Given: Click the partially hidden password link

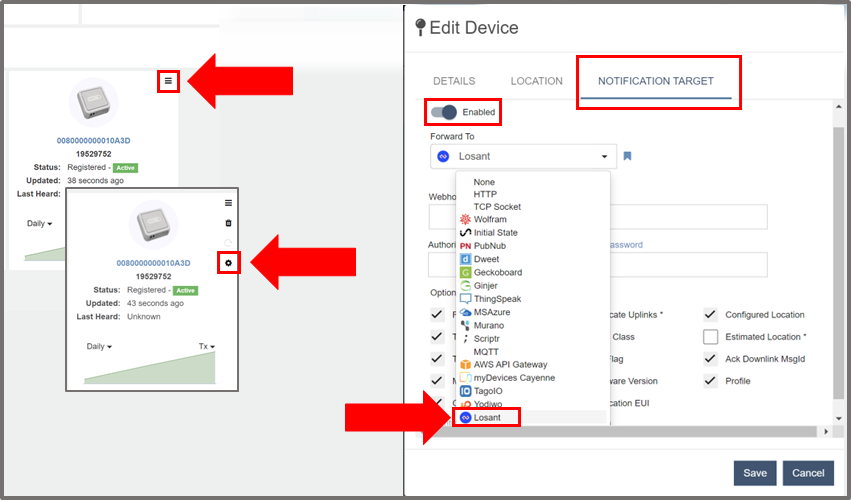Looking at the screenshot, I should pos(626,245).
